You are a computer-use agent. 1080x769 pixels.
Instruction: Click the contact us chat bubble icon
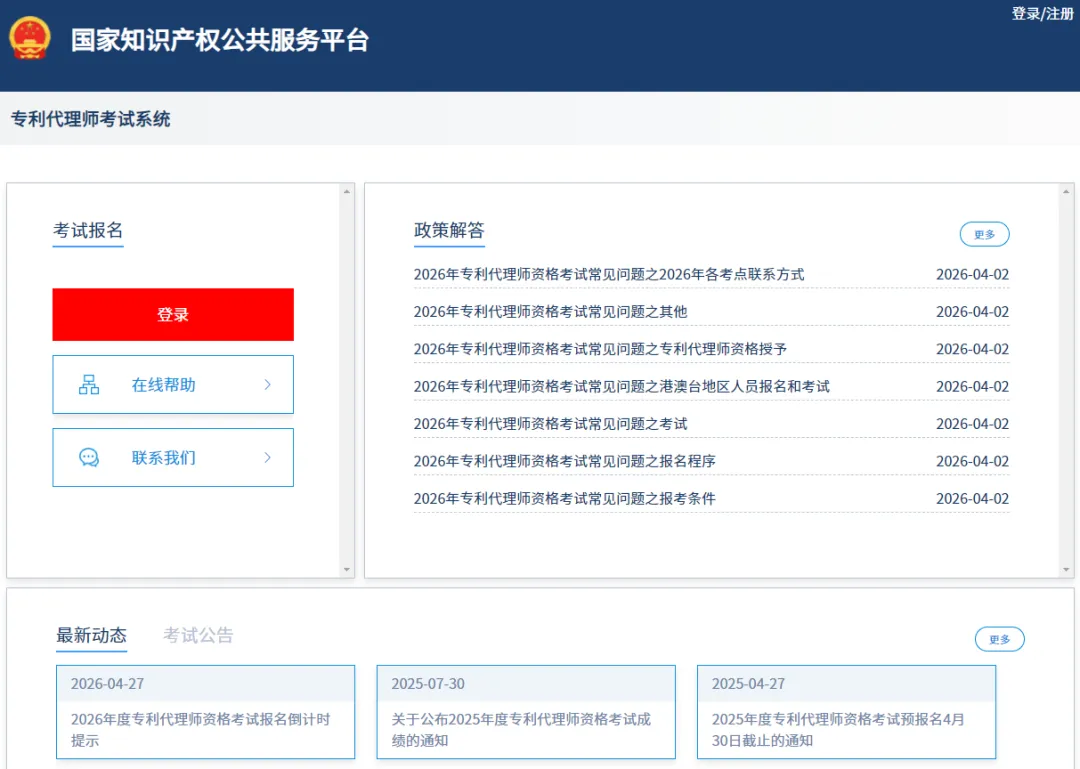tap(89, 458)
